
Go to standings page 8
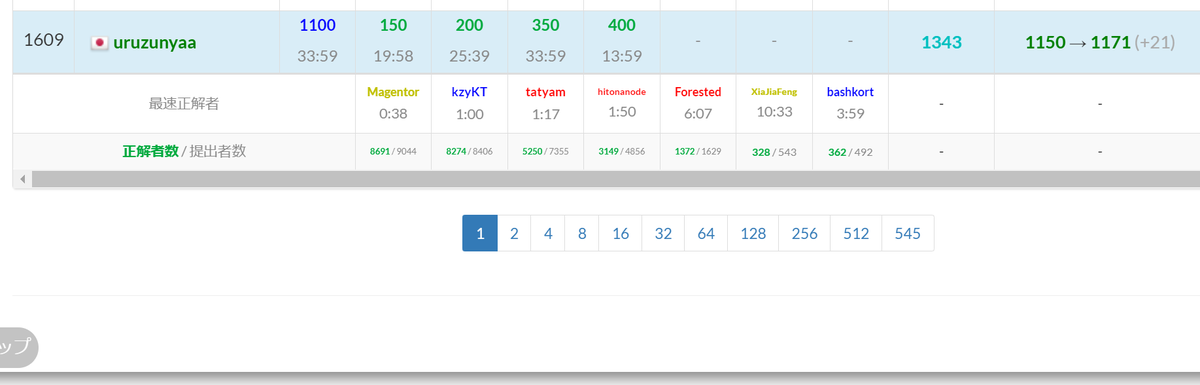click(582, 233)
